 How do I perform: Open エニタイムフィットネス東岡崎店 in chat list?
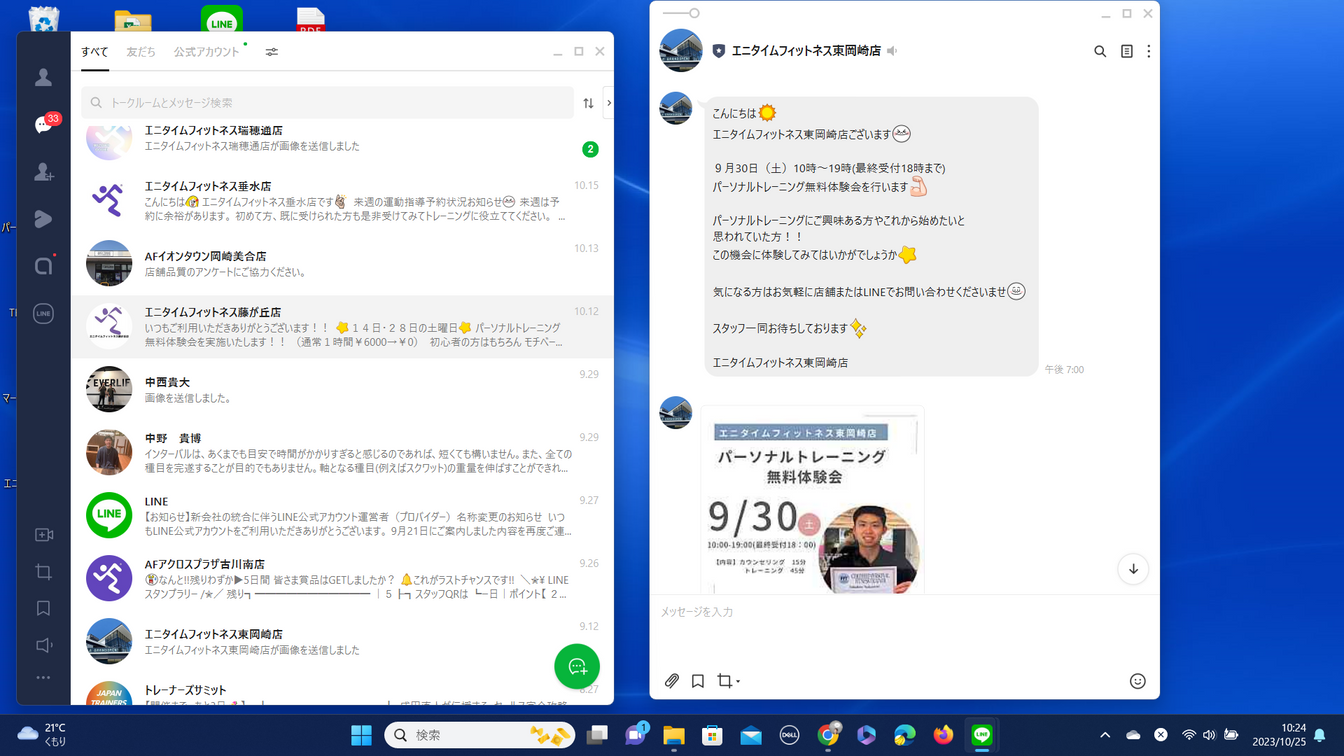[x=342, y=641]
